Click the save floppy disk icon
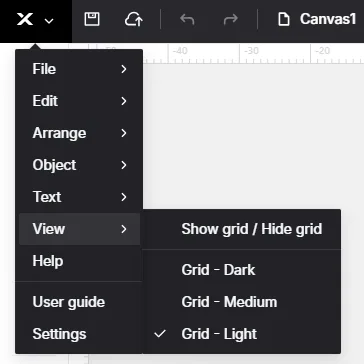The width and height of the screenshot is (364, 364). pos(92,19)
